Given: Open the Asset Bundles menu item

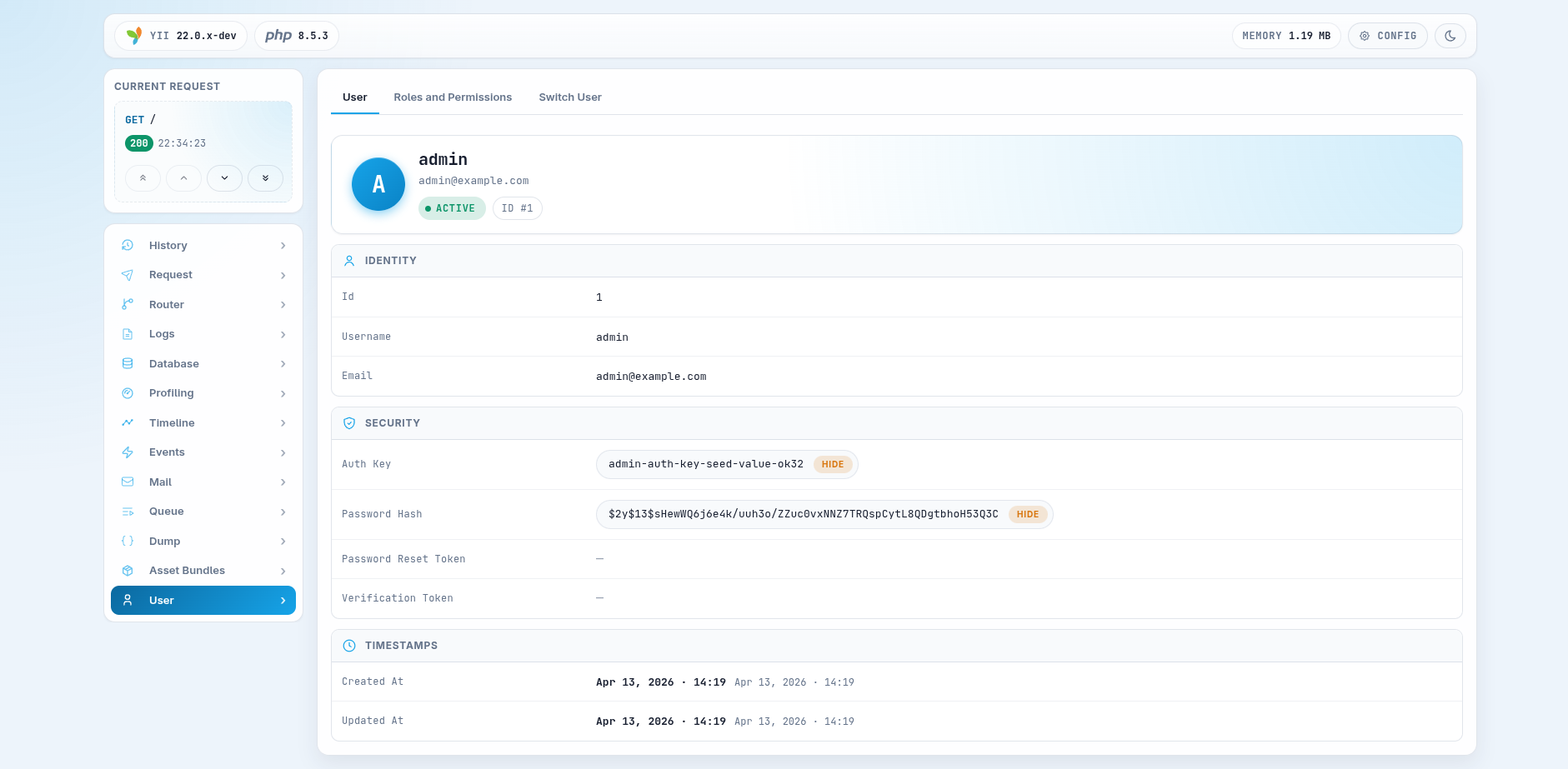Looking at the screenshot, I should coord(203,571).
